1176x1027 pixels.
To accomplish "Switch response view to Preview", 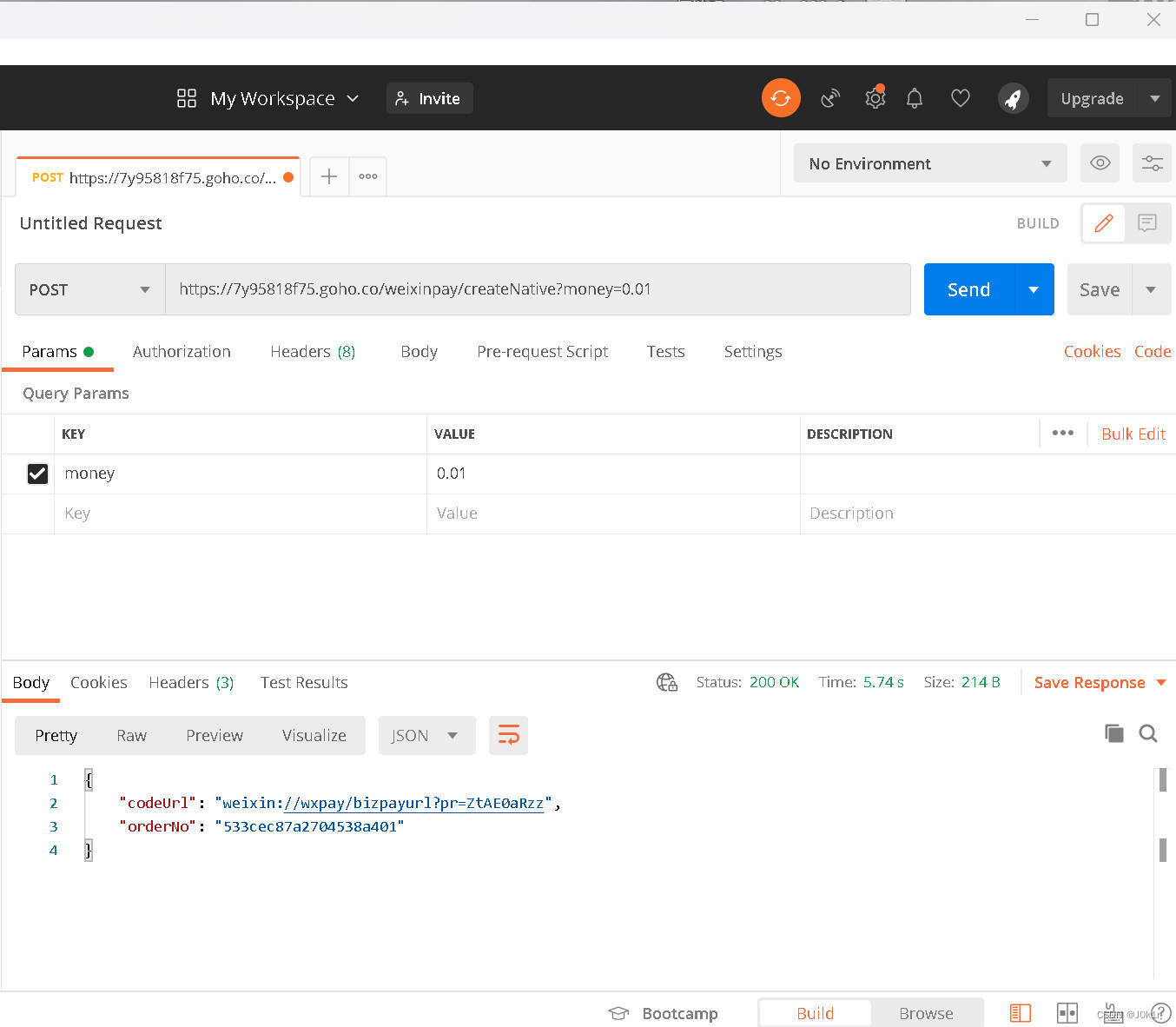I will coord(215,735).
